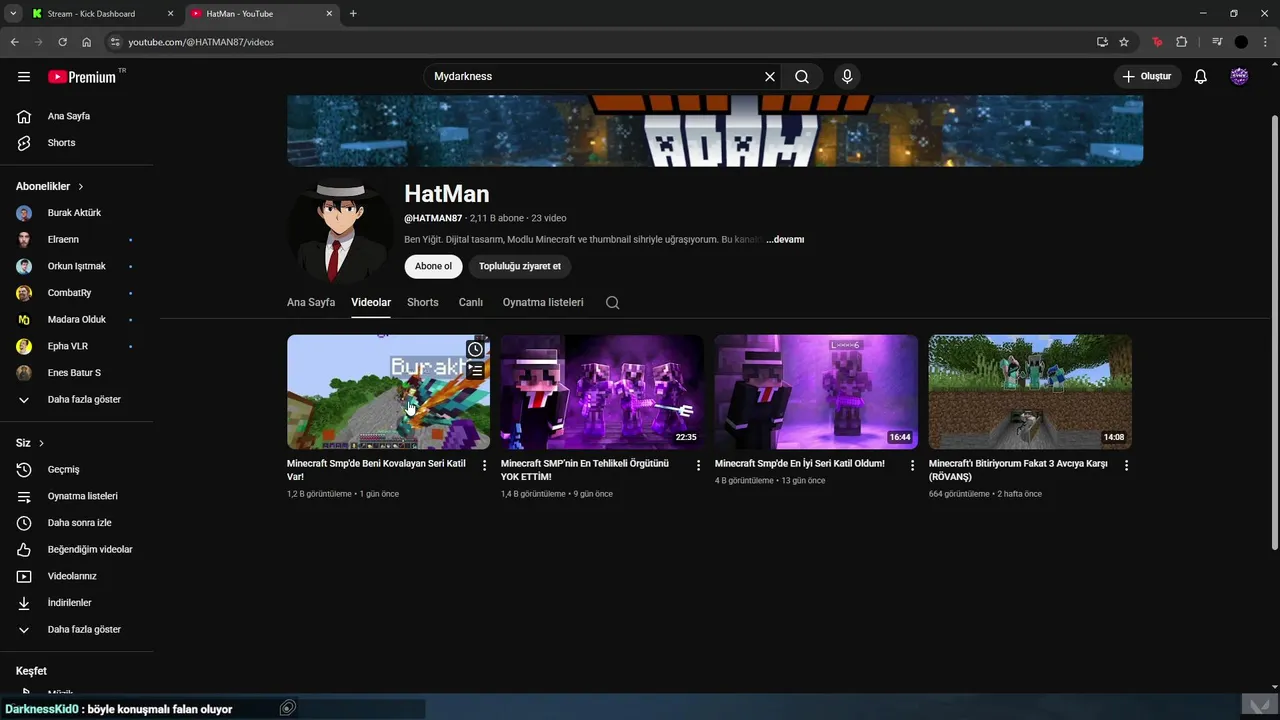Open options menu for Seri Katil Var video

click(485, 465)
